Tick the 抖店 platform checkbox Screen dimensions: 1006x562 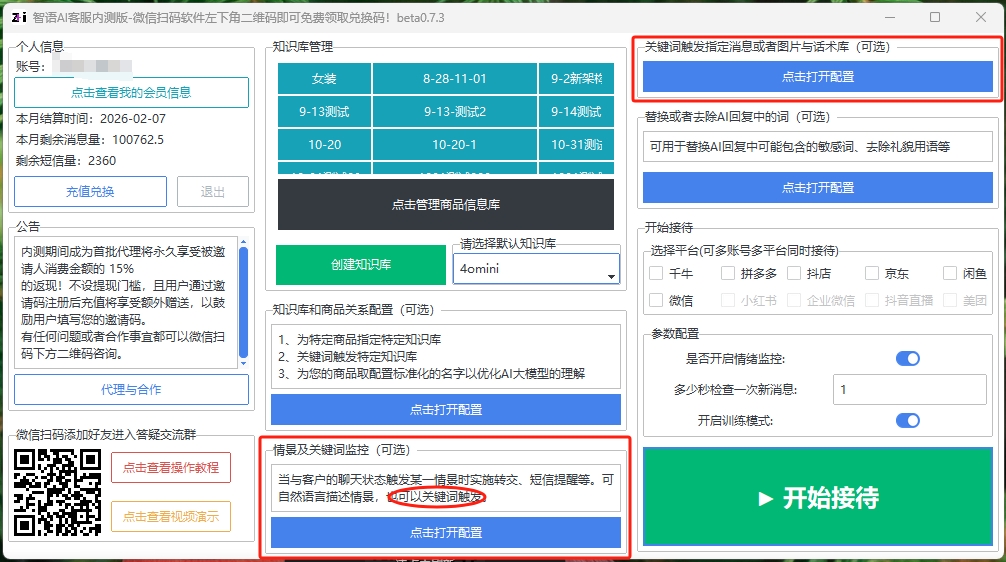point(794,273)
